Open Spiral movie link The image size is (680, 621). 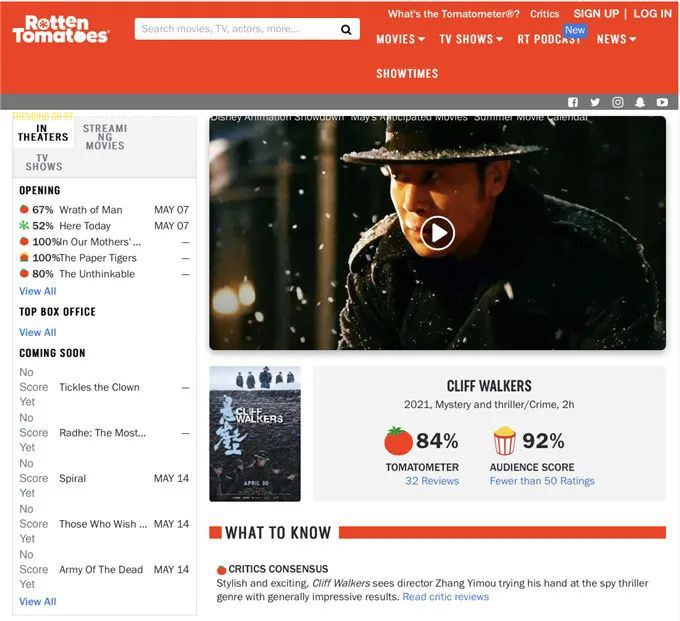coord(72,478)
